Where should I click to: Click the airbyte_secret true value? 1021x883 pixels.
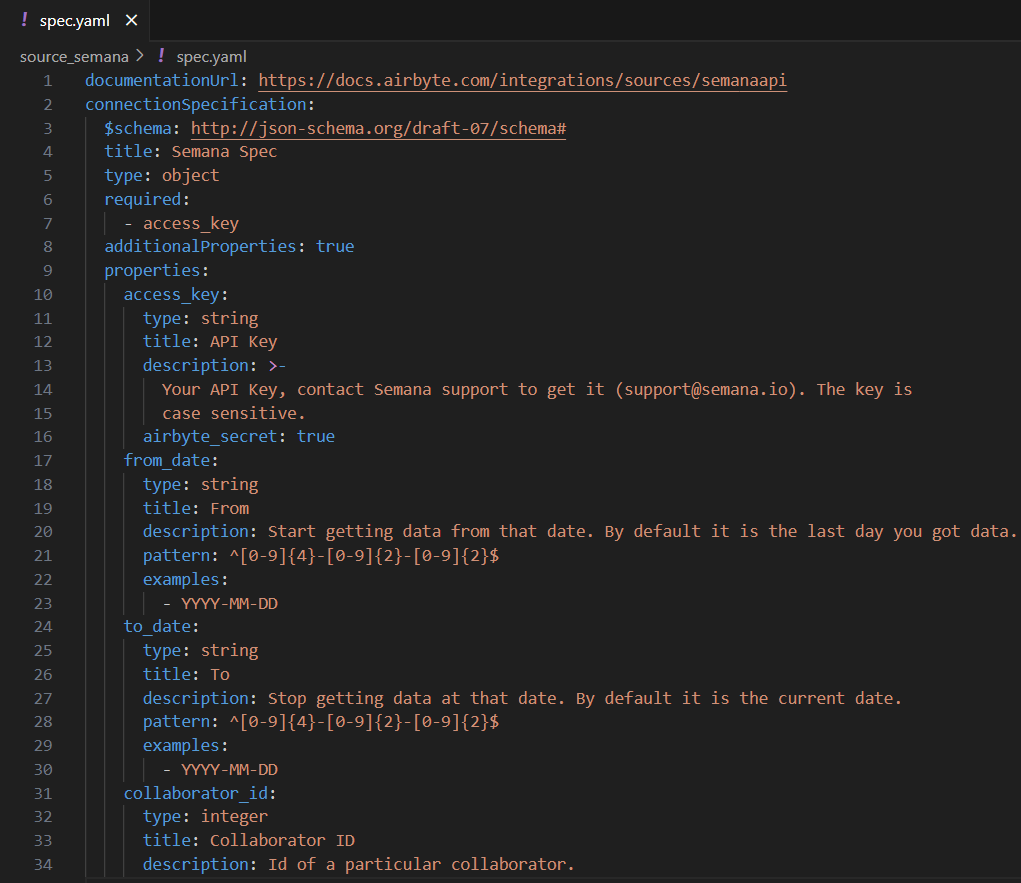coord(316,436)
